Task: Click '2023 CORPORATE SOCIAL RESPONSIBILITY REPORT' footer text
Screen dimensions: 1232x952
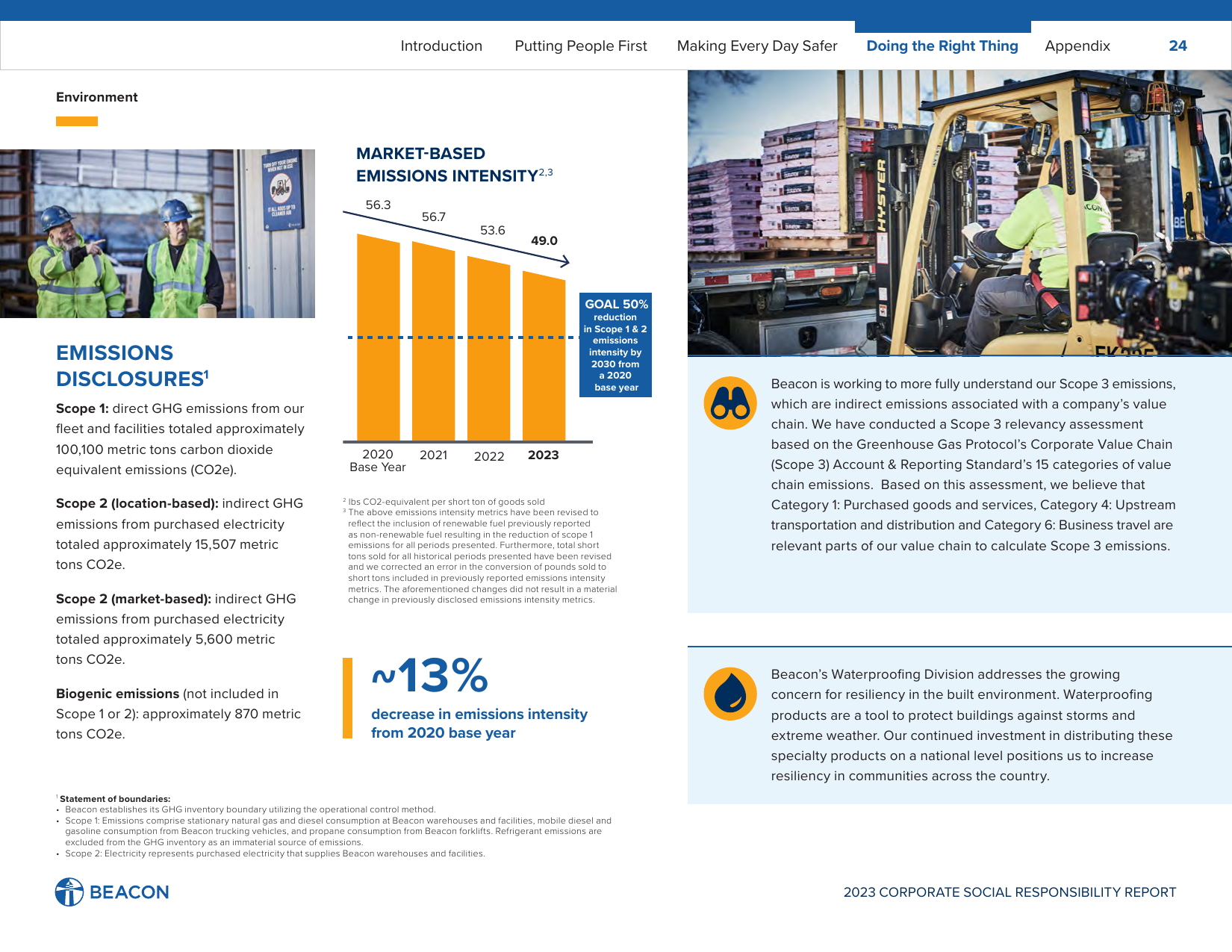Action: coord(1009,892)
